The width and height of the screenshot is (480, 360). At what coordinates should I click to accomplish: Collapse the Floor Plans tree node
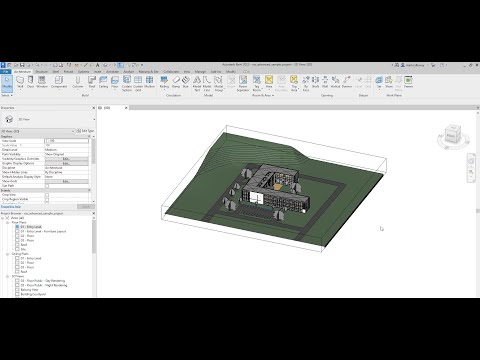tap(7, 222)
